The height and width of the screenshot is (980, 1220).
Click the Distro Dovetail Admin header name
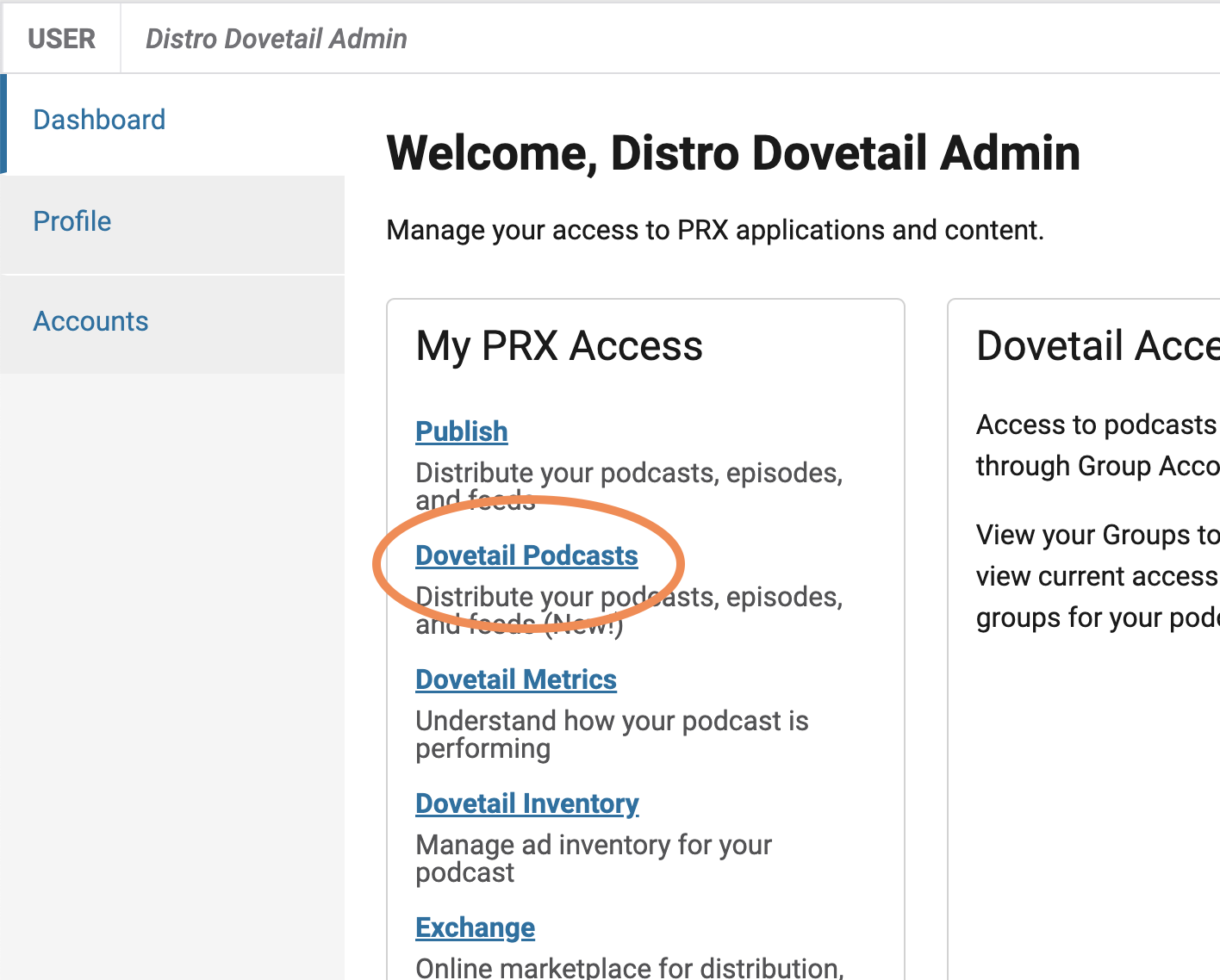tap(276, 39)
